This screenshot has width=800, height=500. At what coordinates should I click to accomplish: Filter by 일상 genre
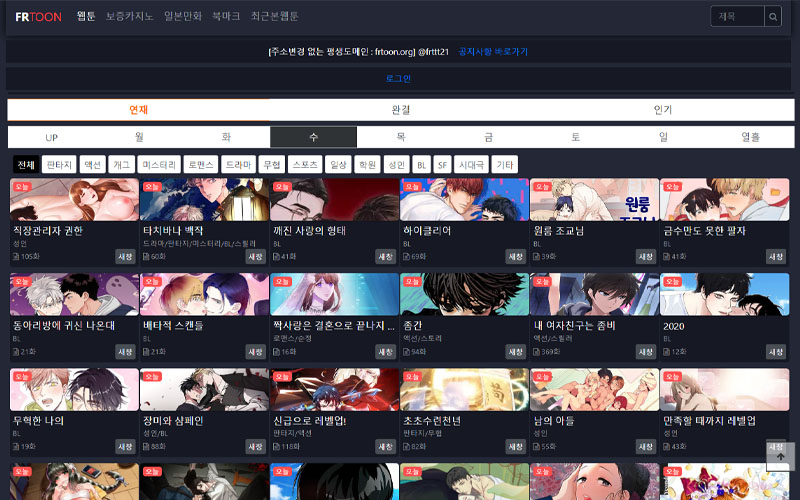[x=338, y=165]
